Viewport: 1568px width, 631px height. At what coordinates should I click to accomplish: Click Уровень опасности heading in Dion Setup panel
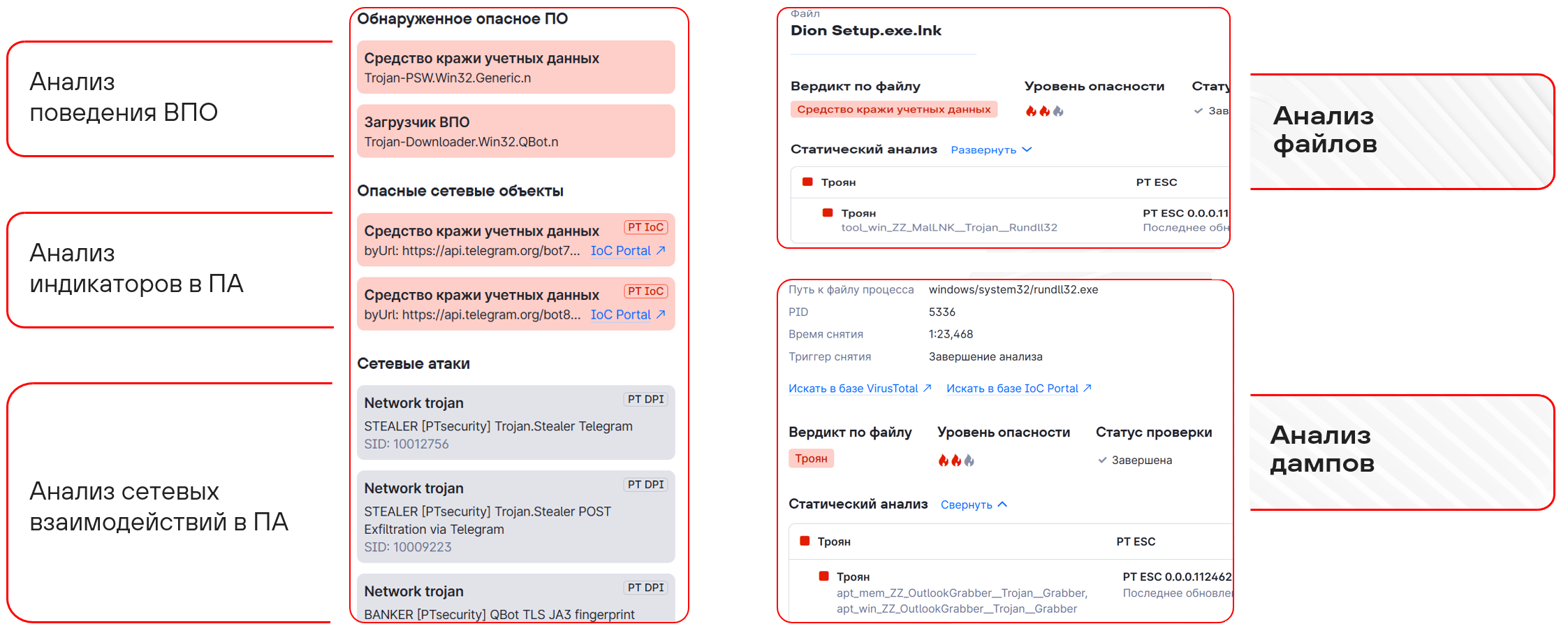tap(1094, 87)
